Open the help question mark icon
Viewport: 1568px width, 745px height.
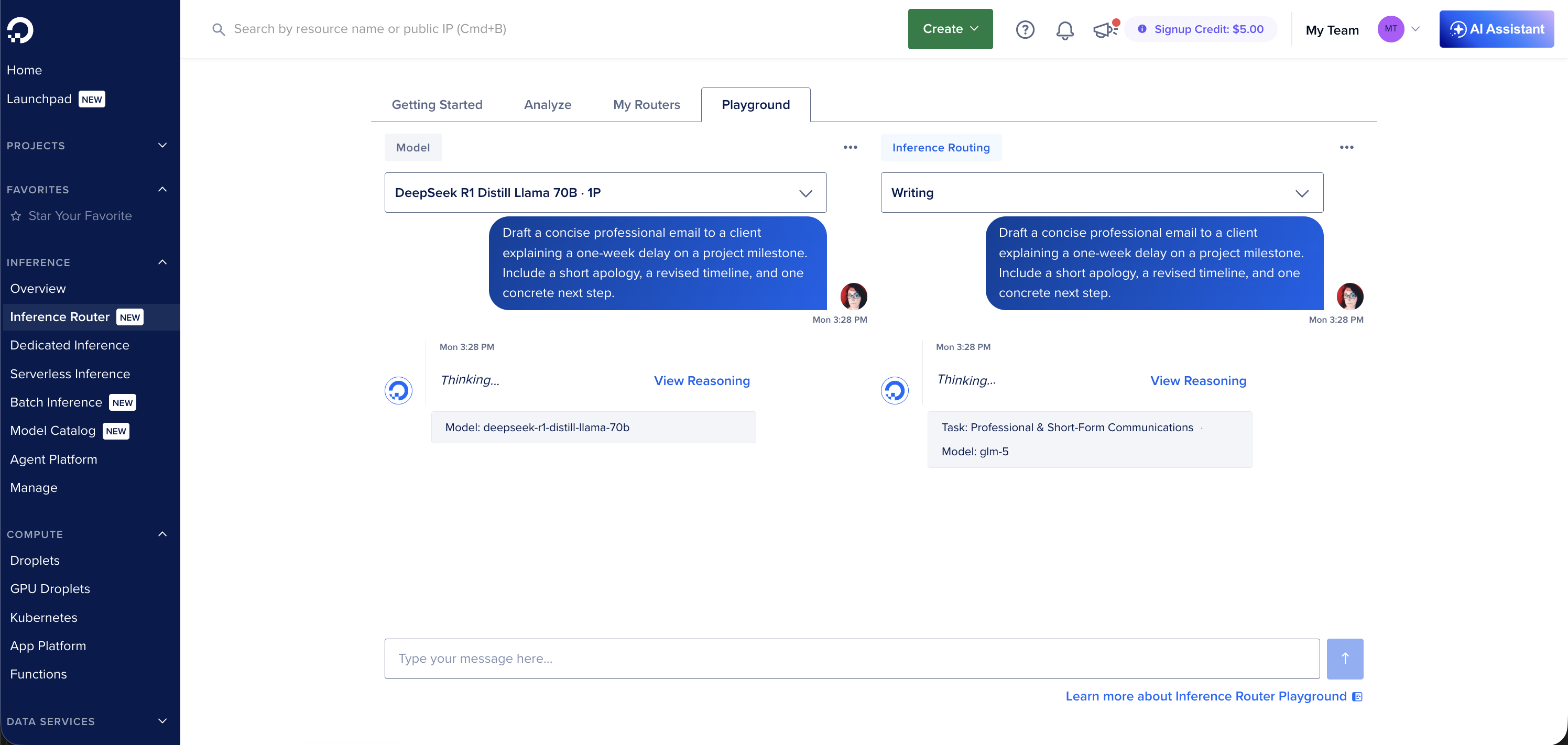point(1025,29)
